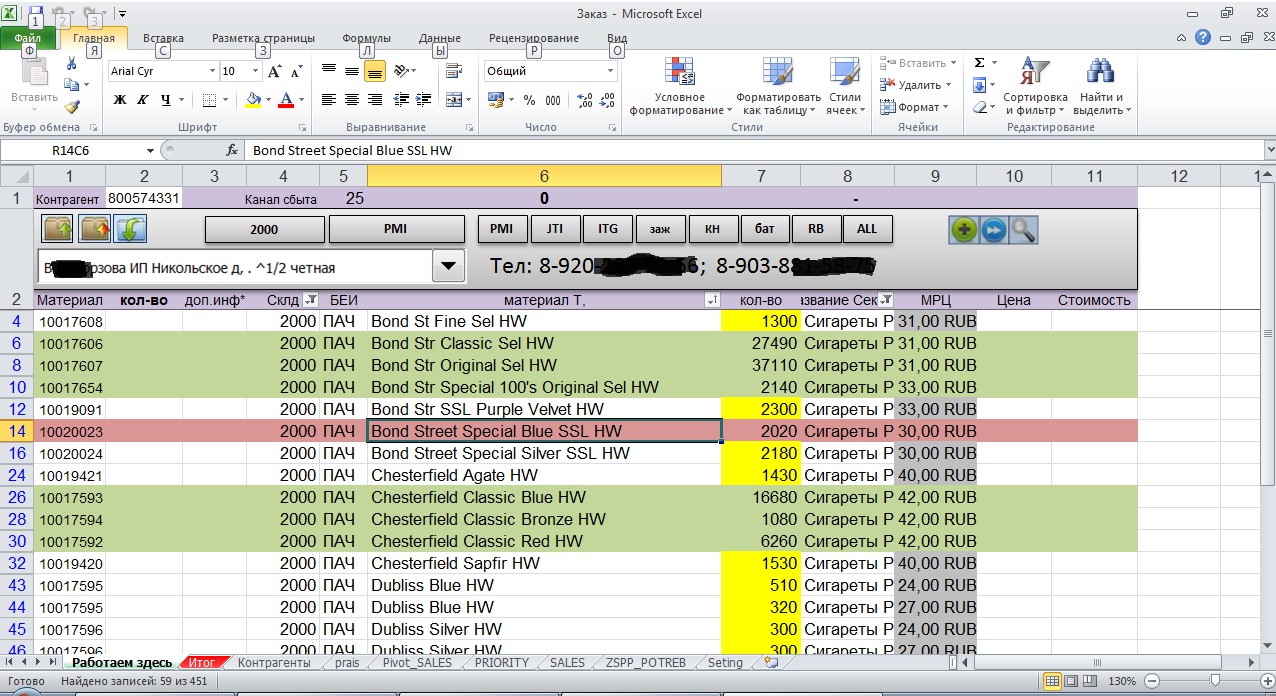Align cell content to bottom
Viewport: 1276px width, 696px height.
click(x=375, y=71)
